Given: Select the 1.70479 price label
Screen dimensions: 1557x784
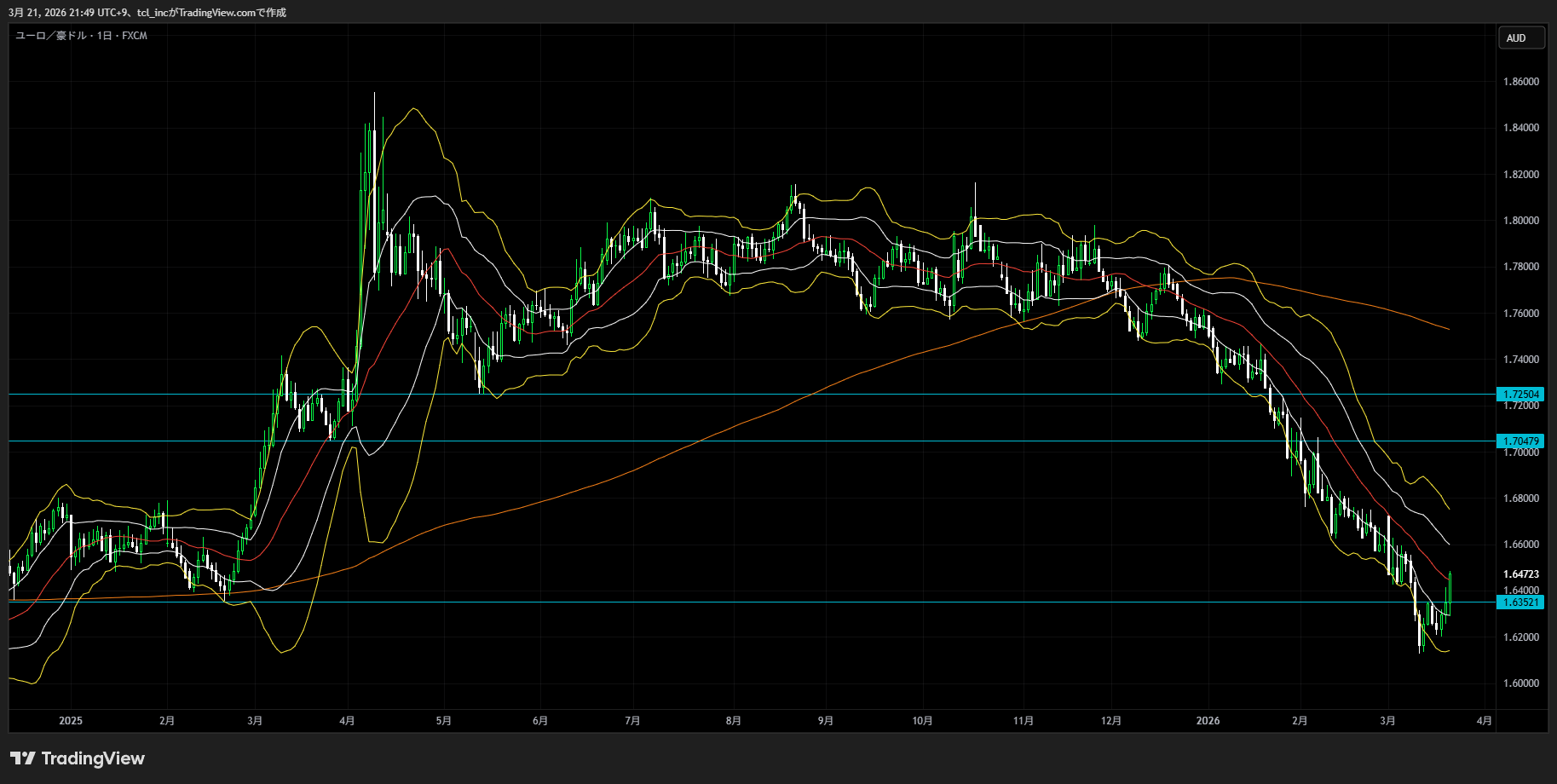Looking at the screenshot, I should [x=1520, y=441].
